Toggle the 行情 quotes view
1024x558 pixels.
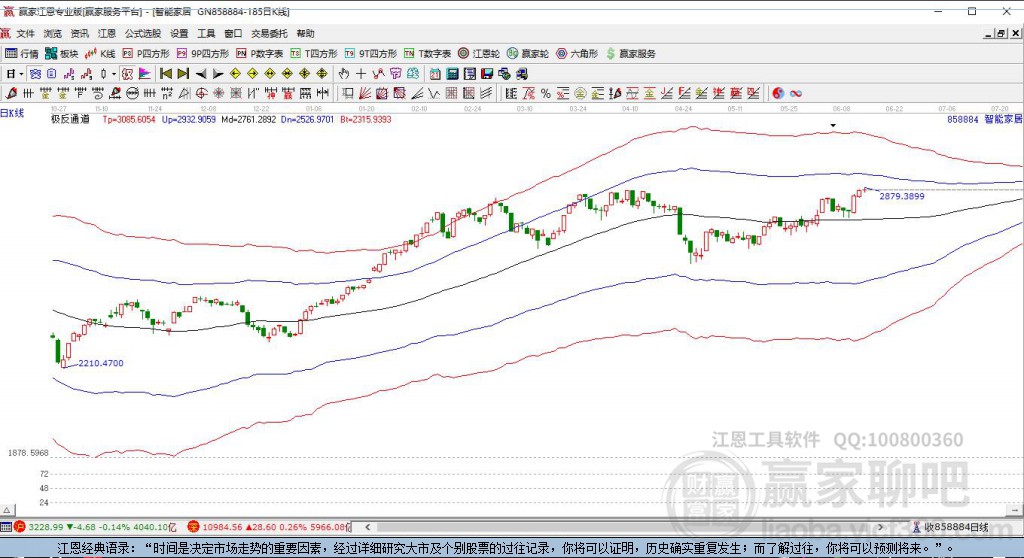pos(22,54)
